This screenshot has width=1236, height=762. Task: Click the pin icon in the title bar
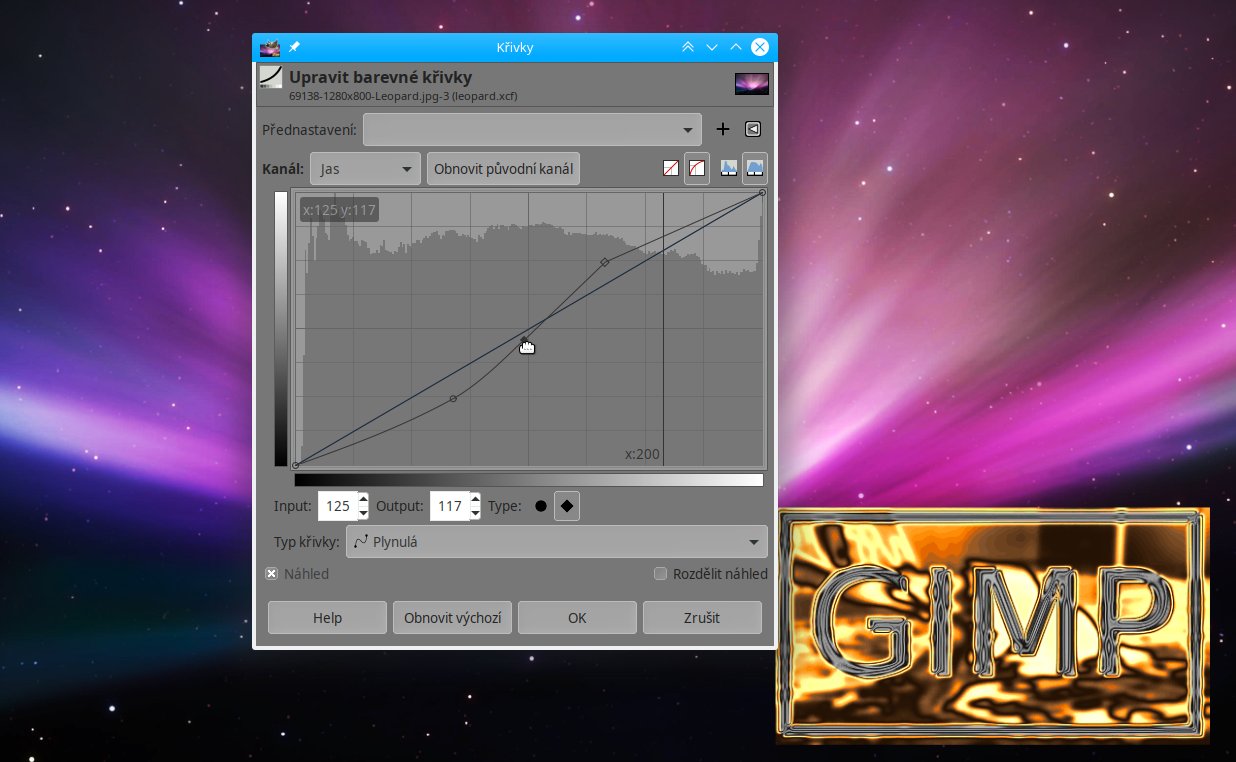pyautogui.click(x=294, y=47)
